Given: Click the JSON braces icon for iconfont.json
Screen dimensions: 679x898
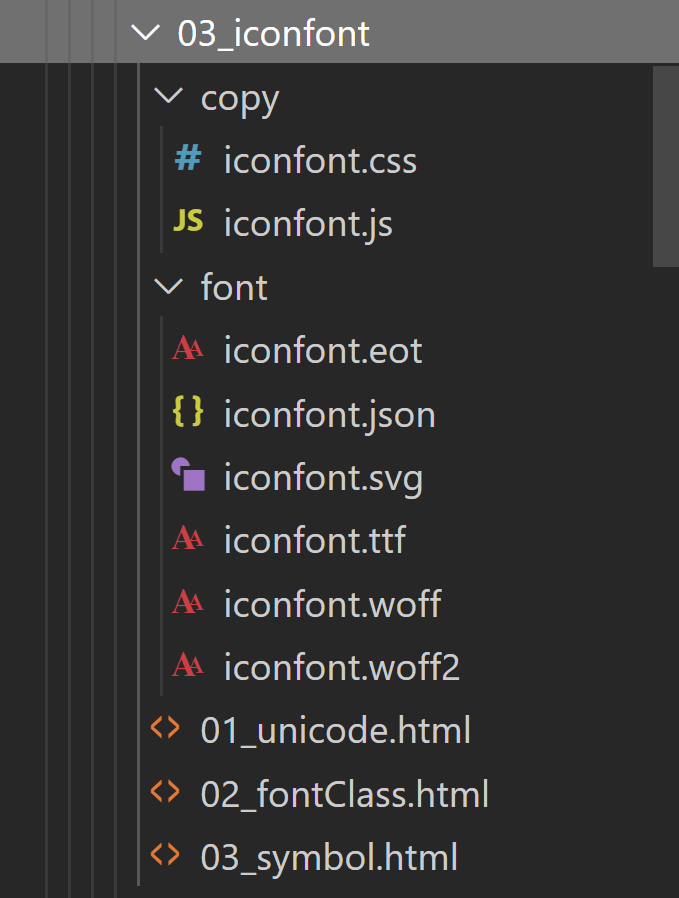Looking at the screenshot, I should pos(188,413).
